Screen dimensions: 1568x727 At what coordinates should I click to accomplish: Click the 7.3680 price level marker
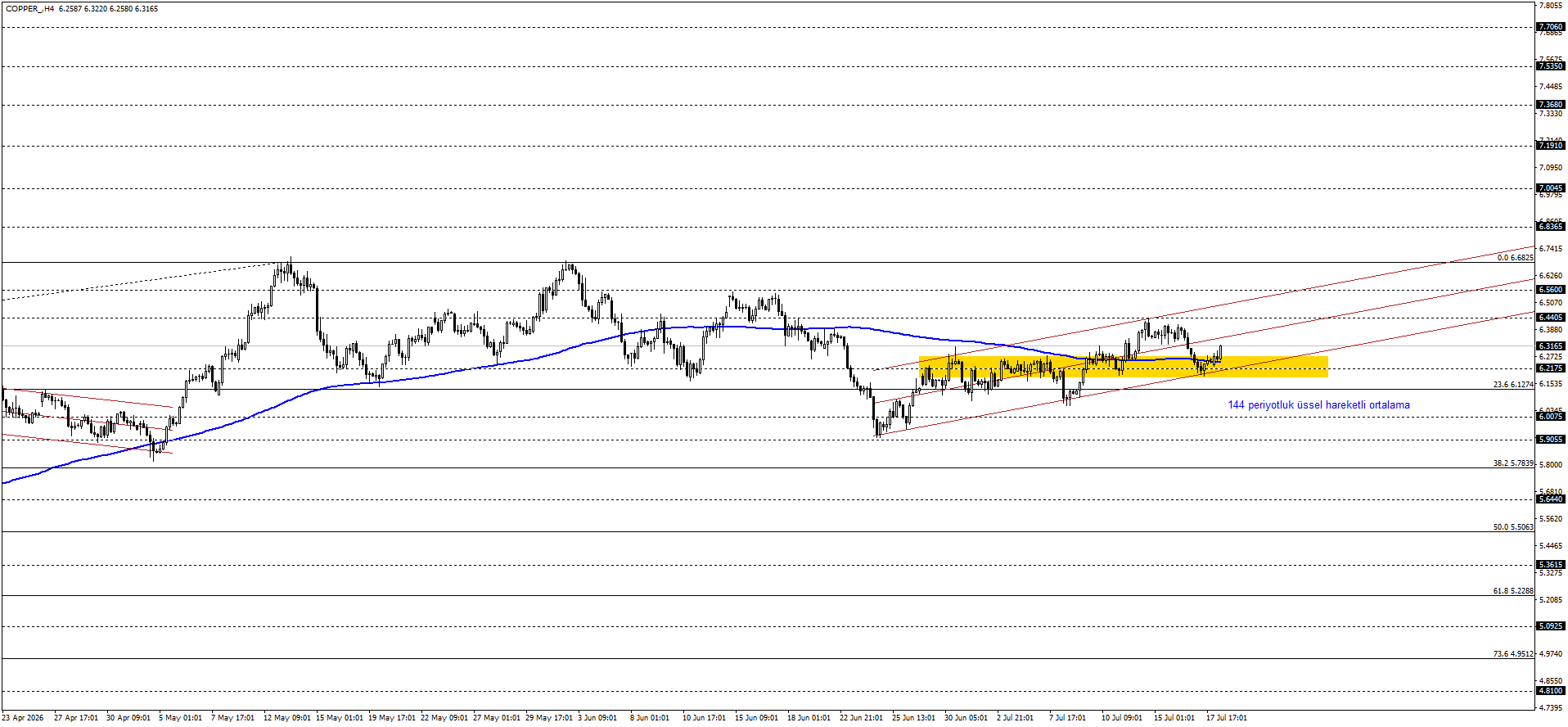pyautogui.click(x=1551, y=105)
